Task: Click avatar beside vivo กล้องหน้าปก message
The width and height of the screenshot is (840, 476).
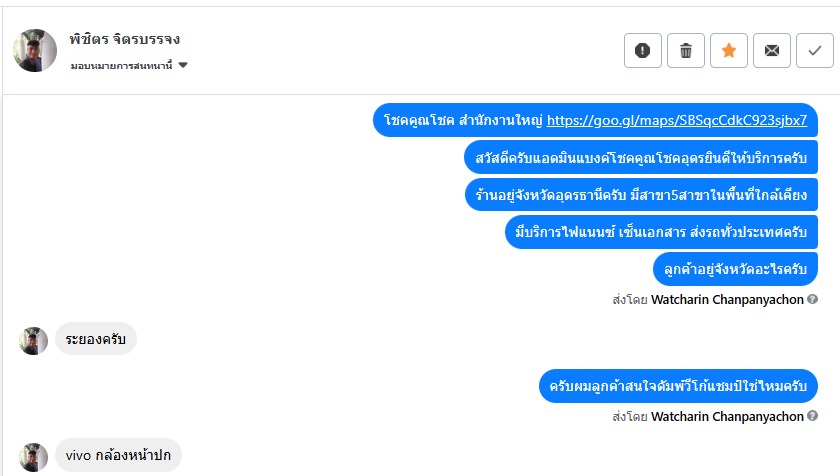Action: pyautogui.click(x=34, y=457)
